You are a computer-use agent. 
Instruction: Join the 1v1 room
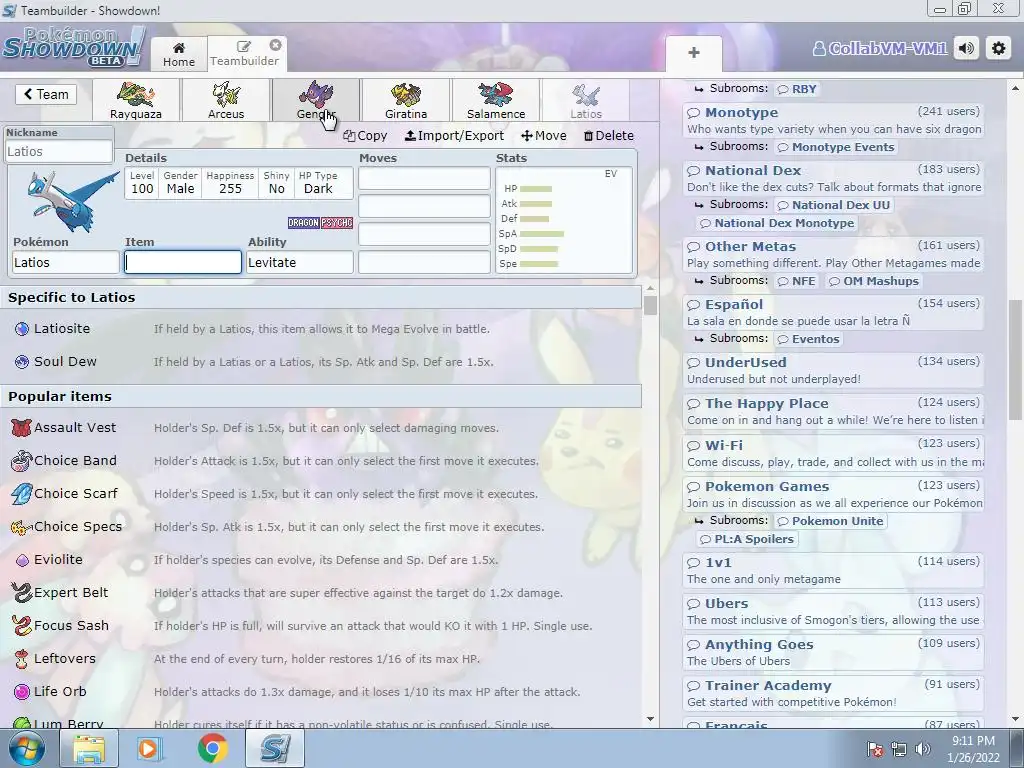(833, 570)
